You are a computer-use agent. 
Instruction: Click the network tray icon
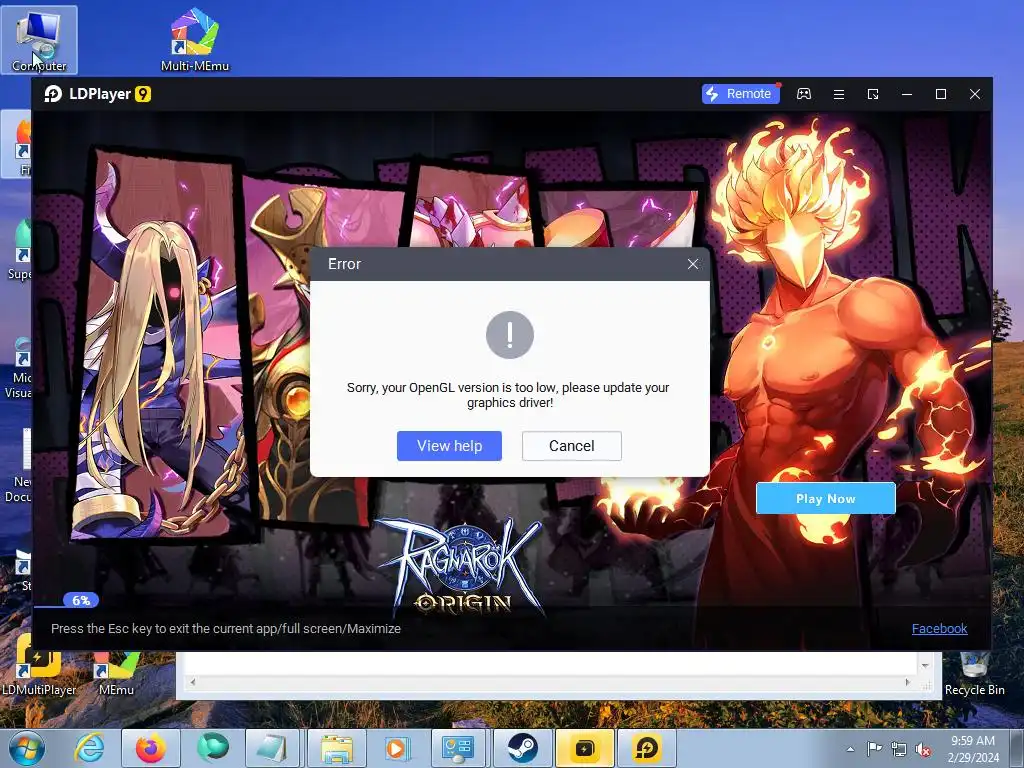pos(899,749)
